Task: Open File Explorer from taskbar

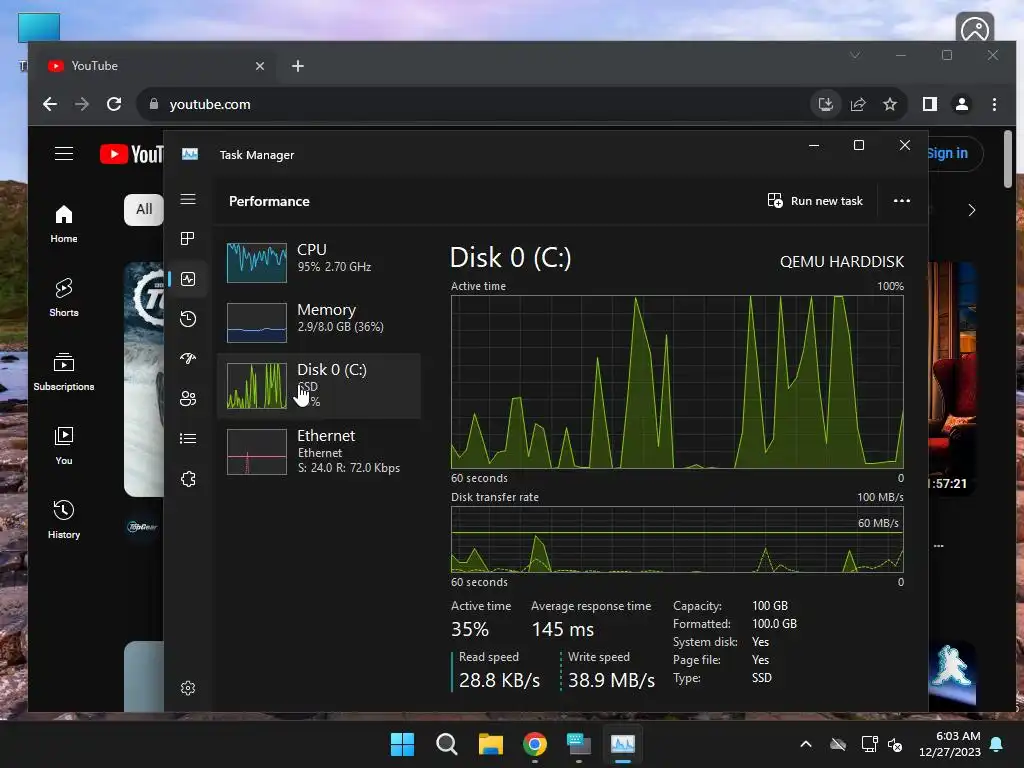Action: tap(490, 744)
